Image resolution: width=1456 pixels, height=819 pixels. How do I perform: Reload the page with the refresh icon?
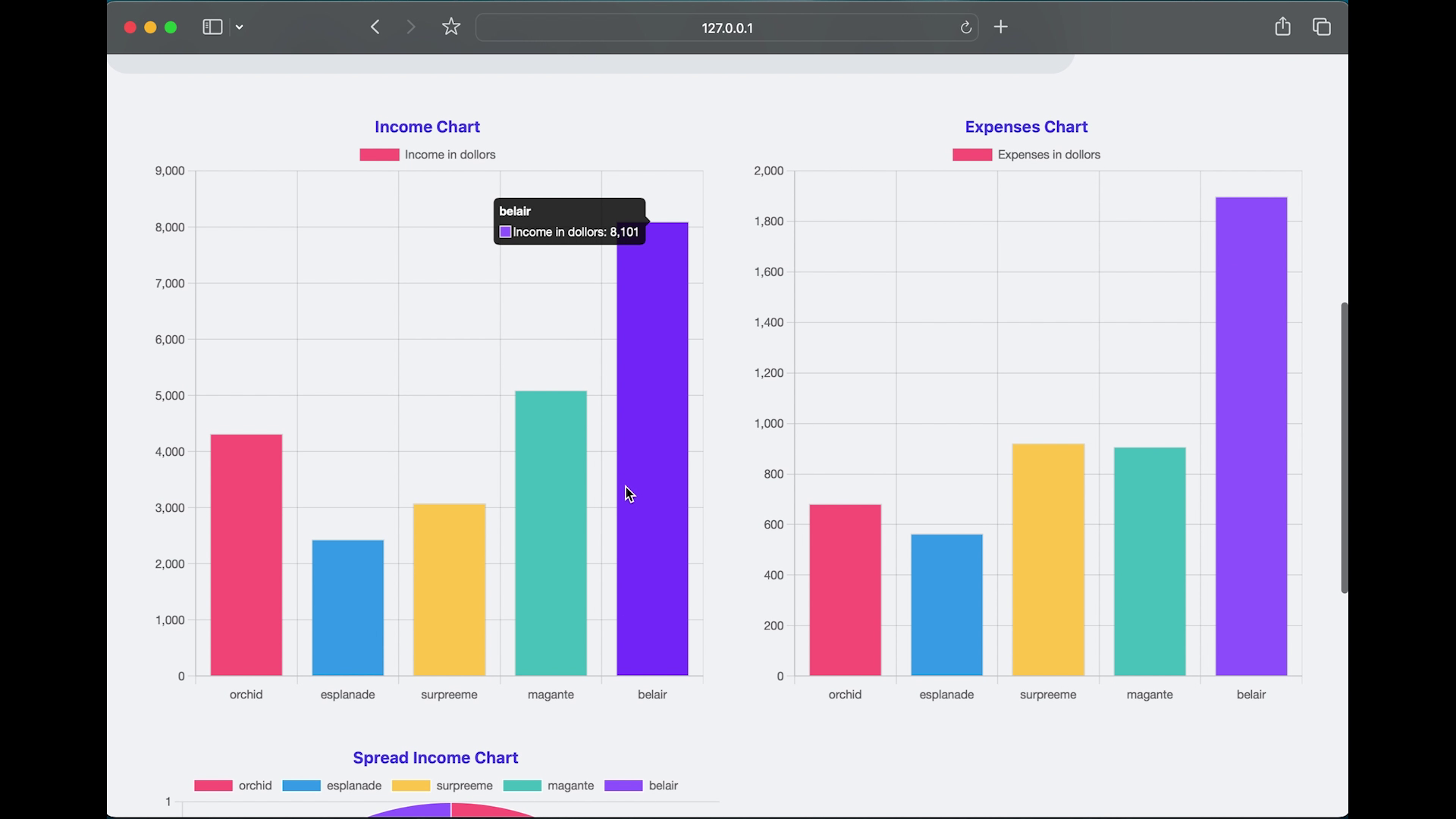click(x=965, y=27)
